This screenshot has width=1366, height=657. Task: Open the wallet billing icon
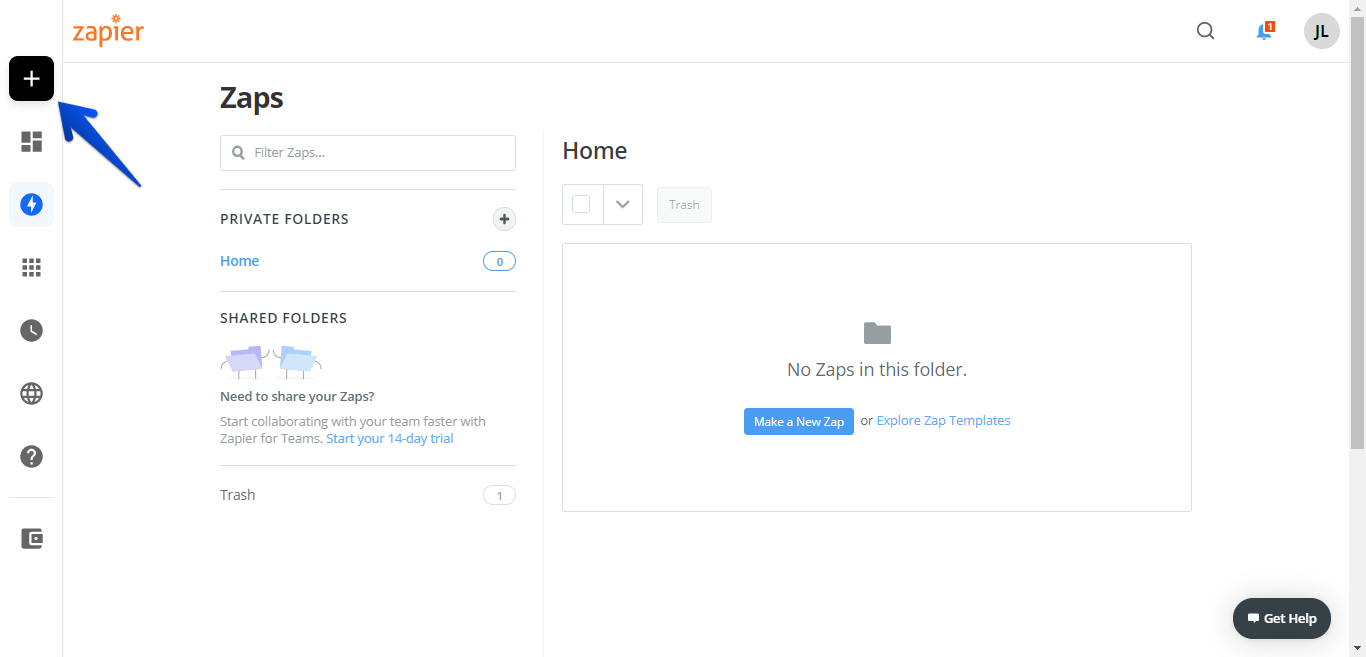[x=31, y=539]
